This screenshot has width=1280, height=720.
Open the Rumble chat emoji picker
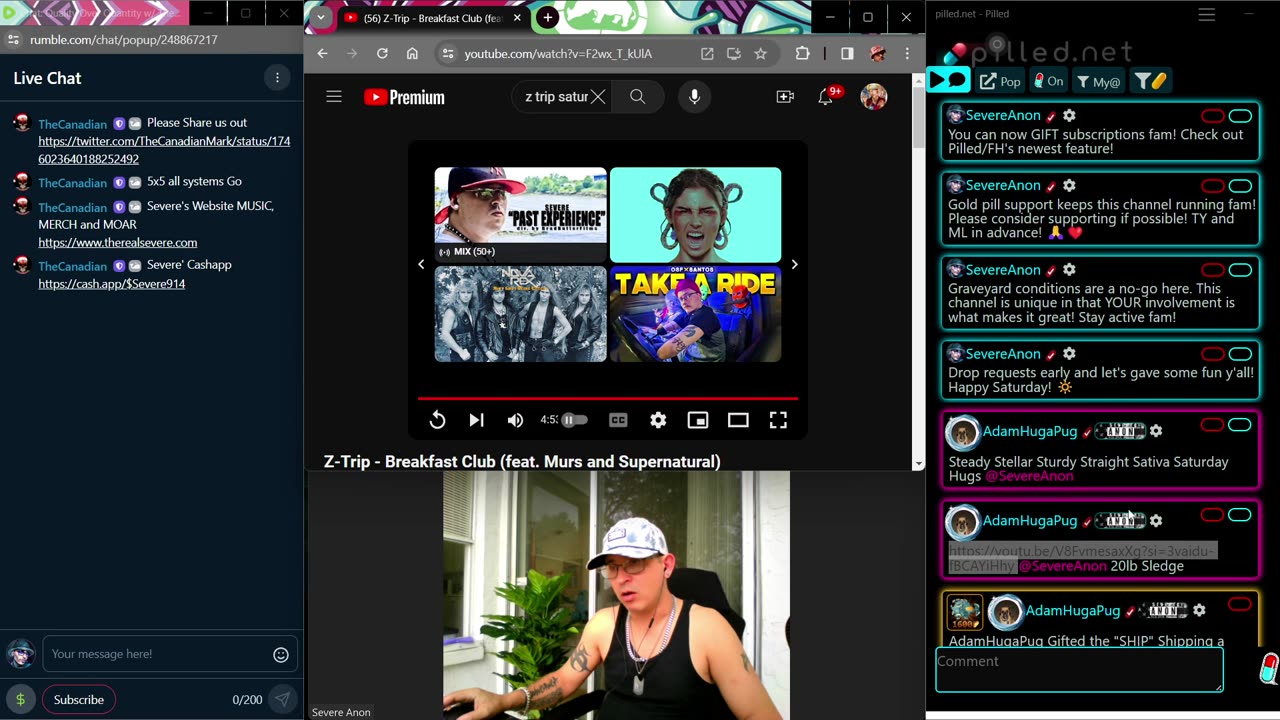coord(281,654)
